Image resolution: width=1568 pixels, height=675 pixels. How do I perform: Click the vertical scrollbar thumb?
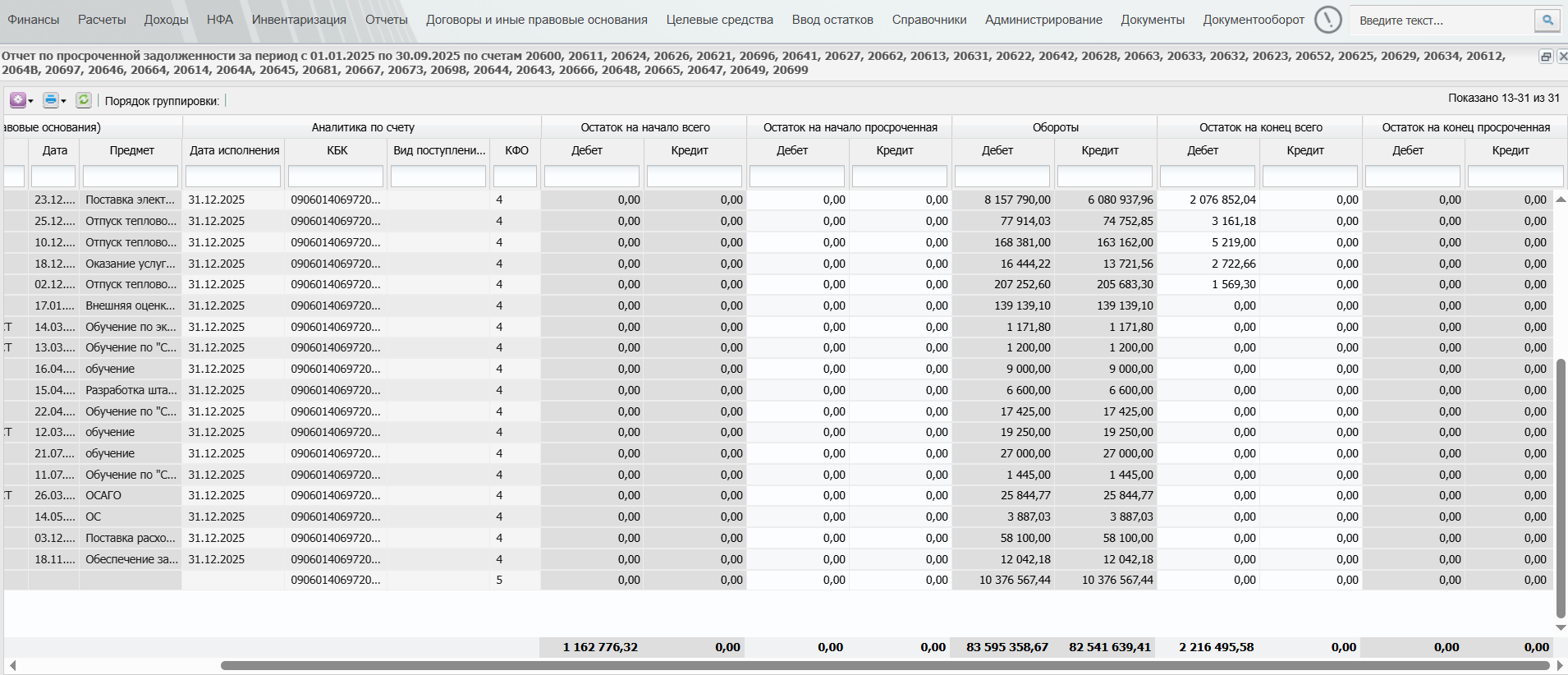pos(1561,488)
